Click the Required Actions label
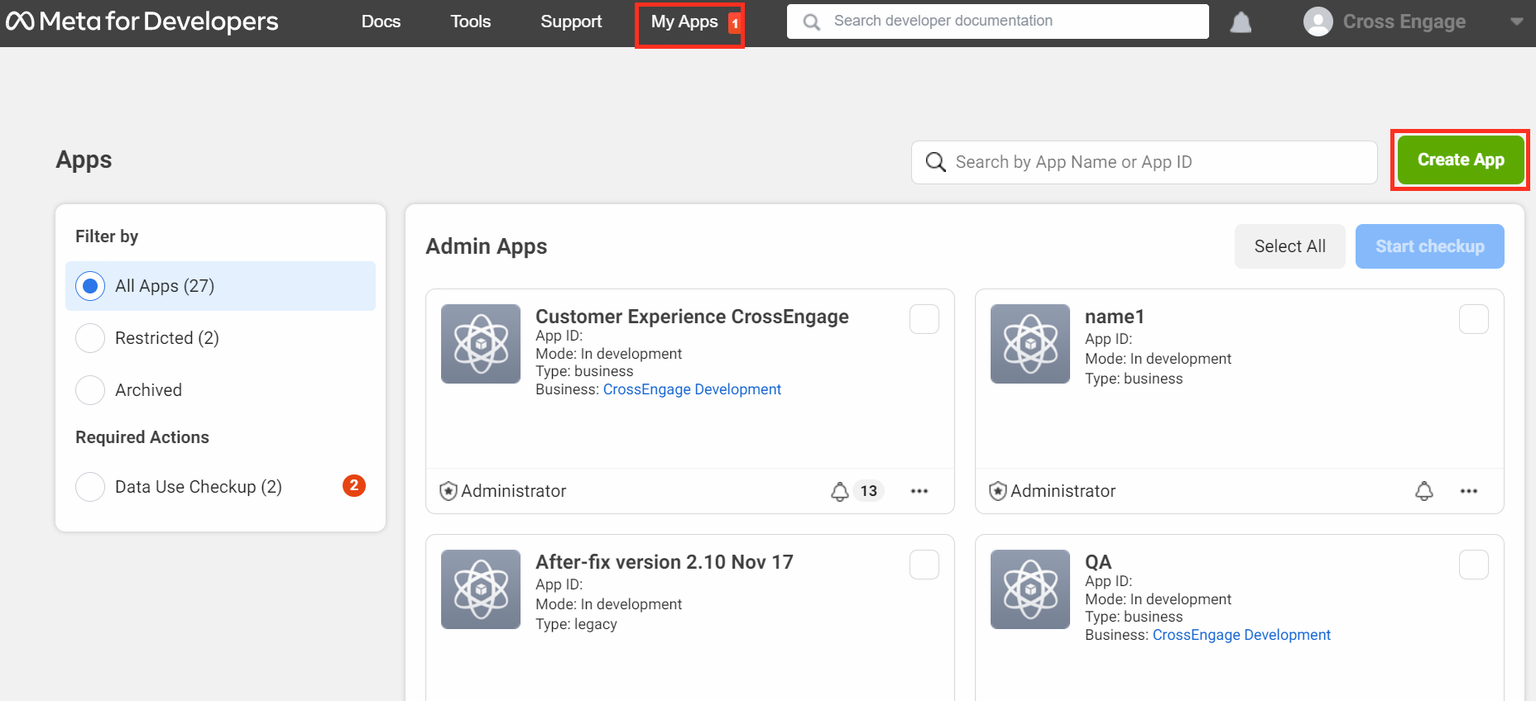The width and height of the screenshot is (1536, 701). [142, 437]
